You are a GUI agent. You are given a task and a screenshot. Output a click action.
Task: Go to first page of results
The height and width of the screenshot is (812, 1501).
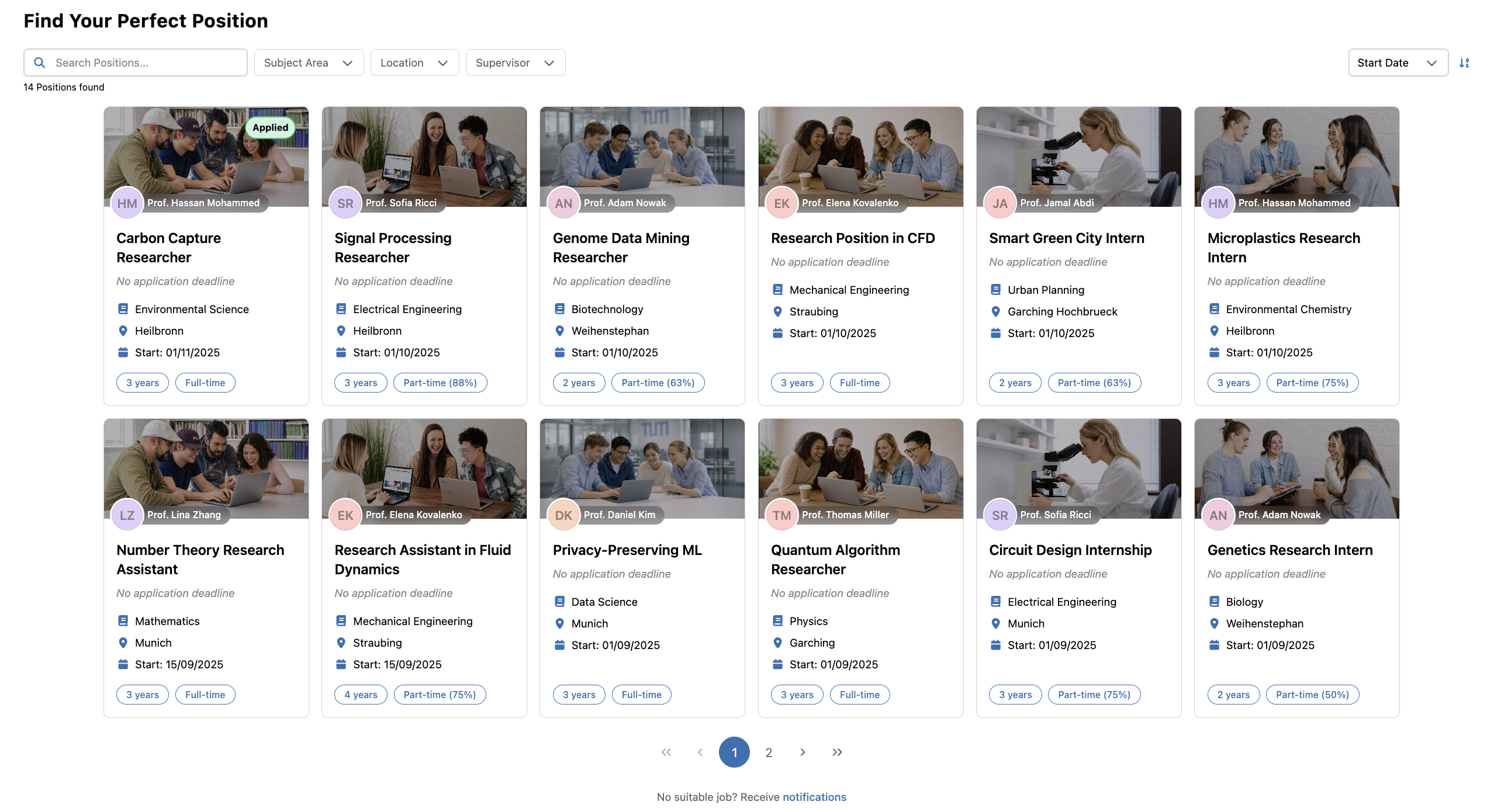tap(666, 752)
